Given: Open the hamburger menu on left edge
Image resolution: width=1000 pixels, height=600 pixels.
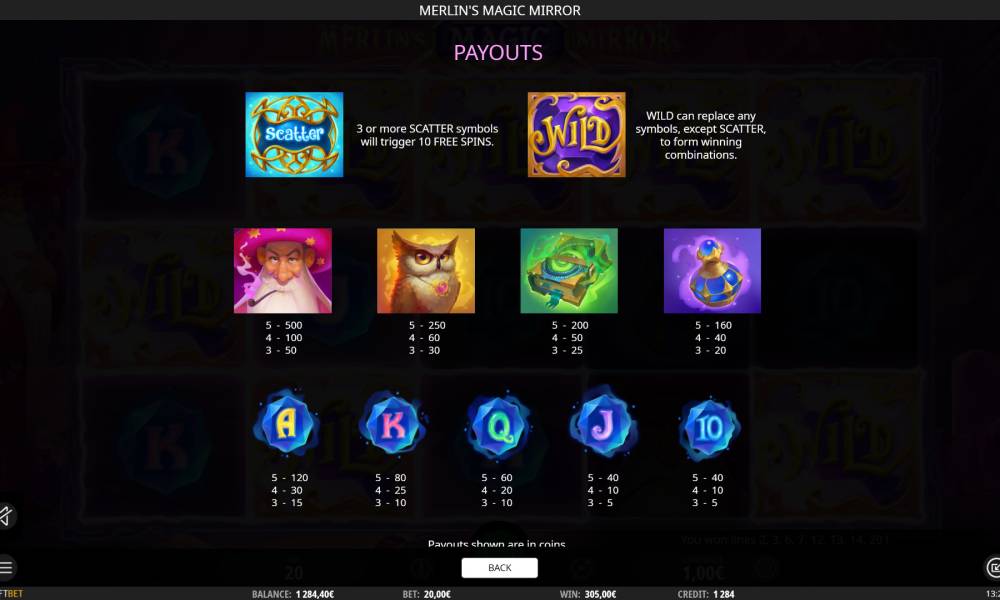Looking at the screenshot, I should (6, 567).
